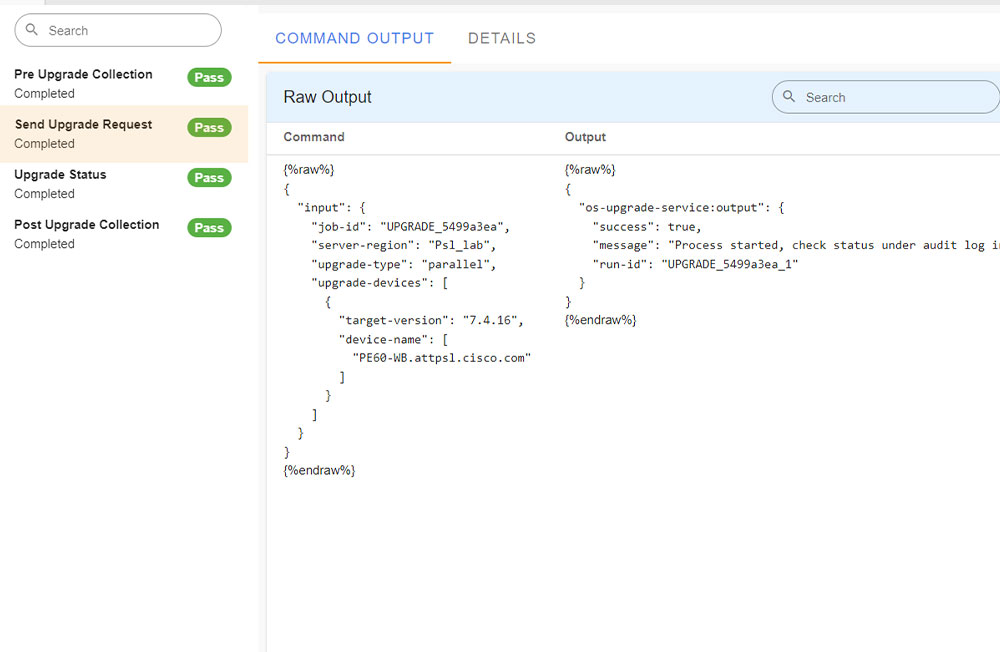
Task: Click the Output column header
Action: point(585,137)
